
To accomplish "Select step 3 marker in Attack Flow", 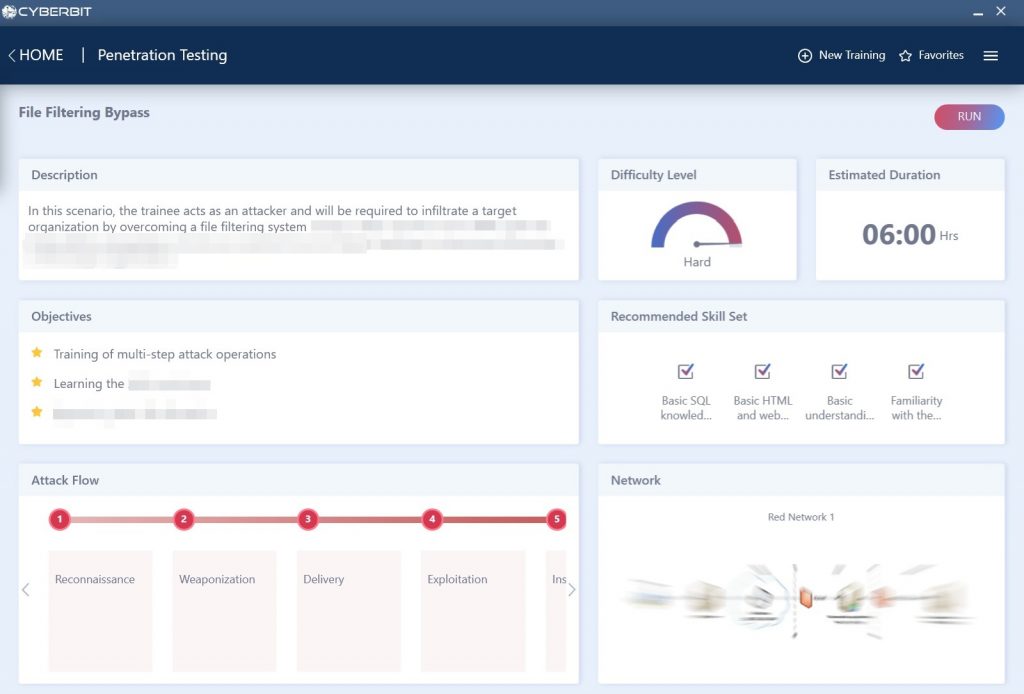I will [x=308, y=519].
